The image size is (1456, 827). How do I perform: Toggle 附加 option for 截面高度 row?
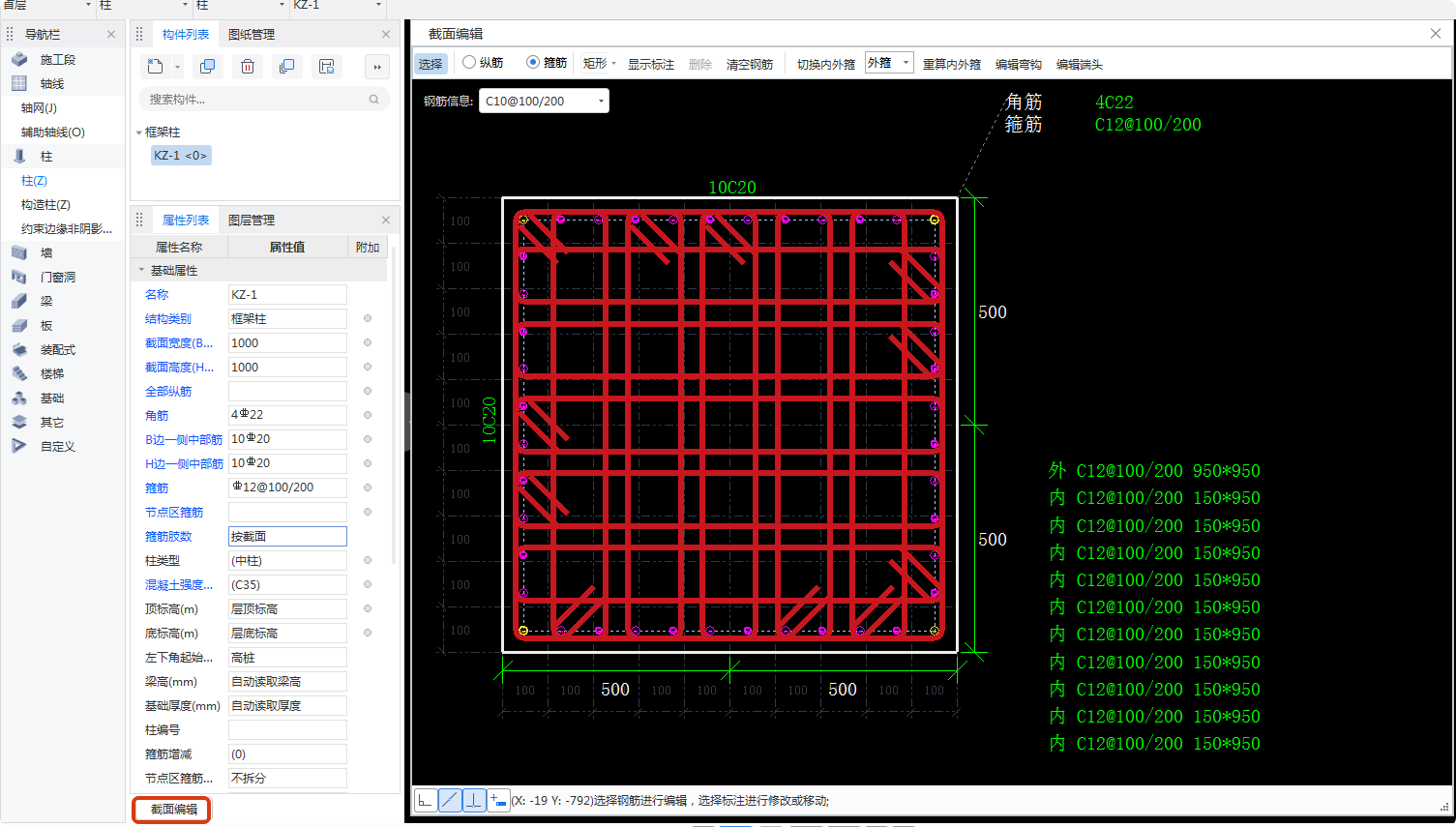(368, 367)
